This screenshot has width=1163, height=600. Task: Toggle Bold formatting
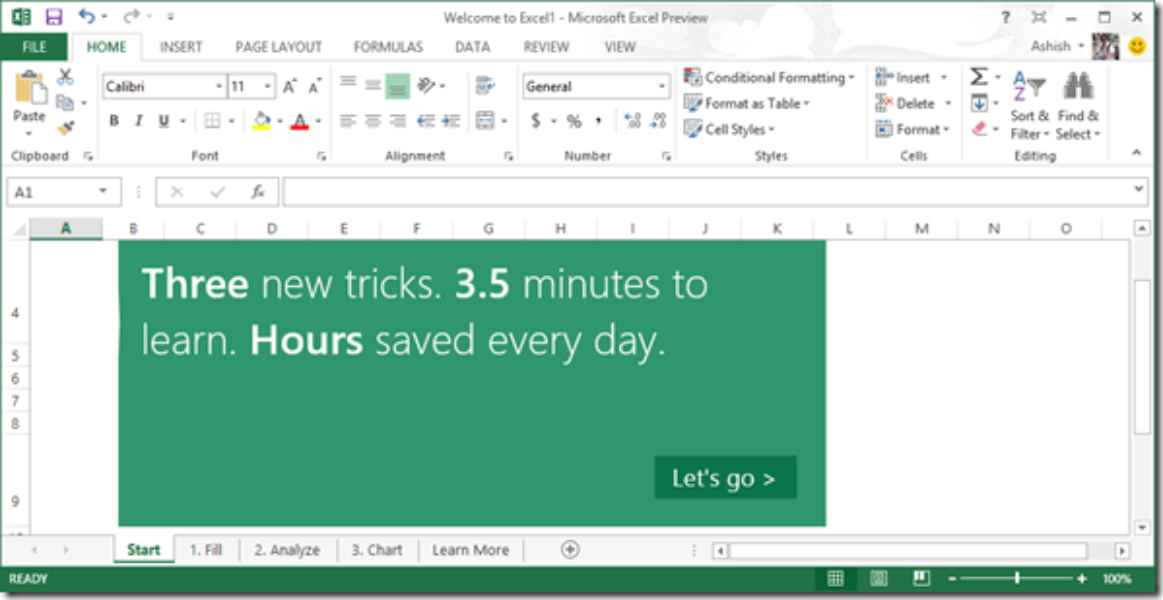tap(113, 121)
